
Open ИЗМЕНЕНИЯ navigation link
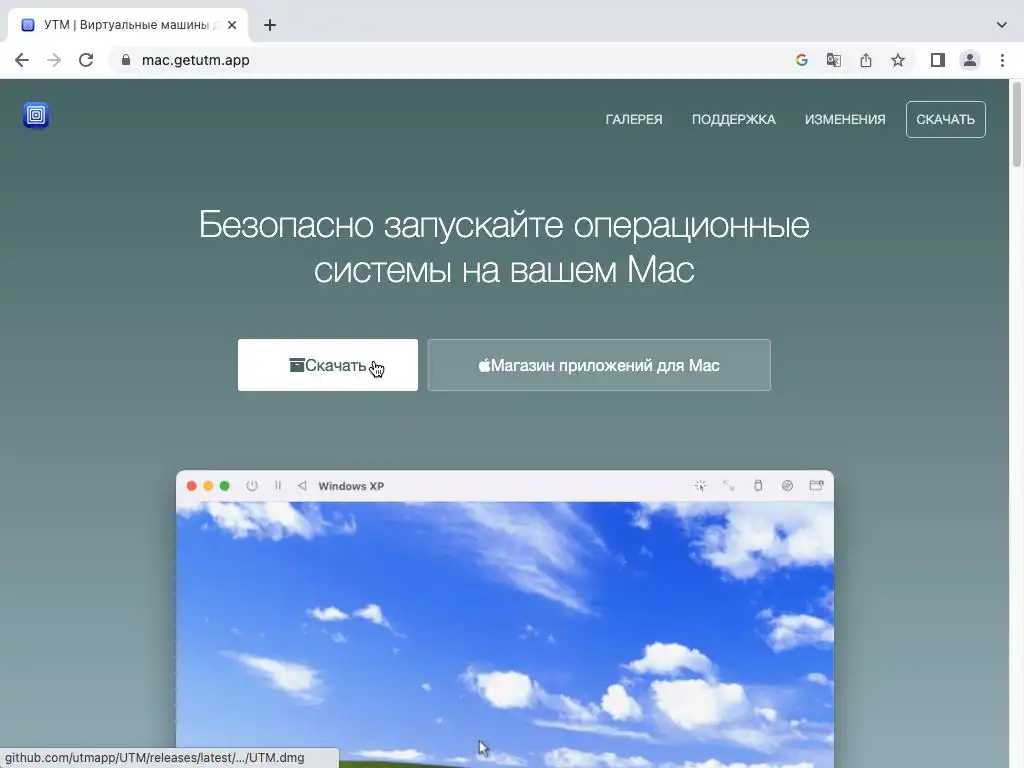(x=845, y=120)
